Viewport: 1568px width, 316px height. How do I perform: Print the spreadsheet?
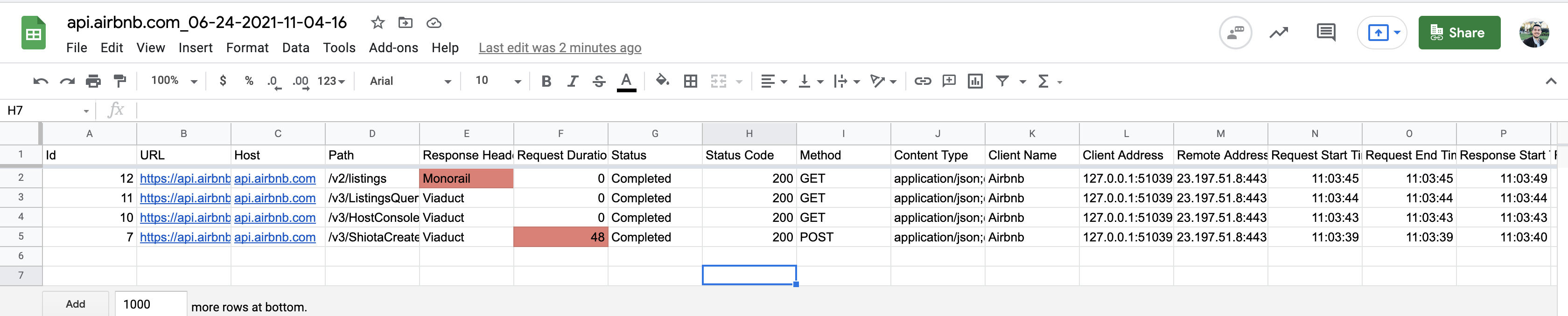(x=93, y=81)
